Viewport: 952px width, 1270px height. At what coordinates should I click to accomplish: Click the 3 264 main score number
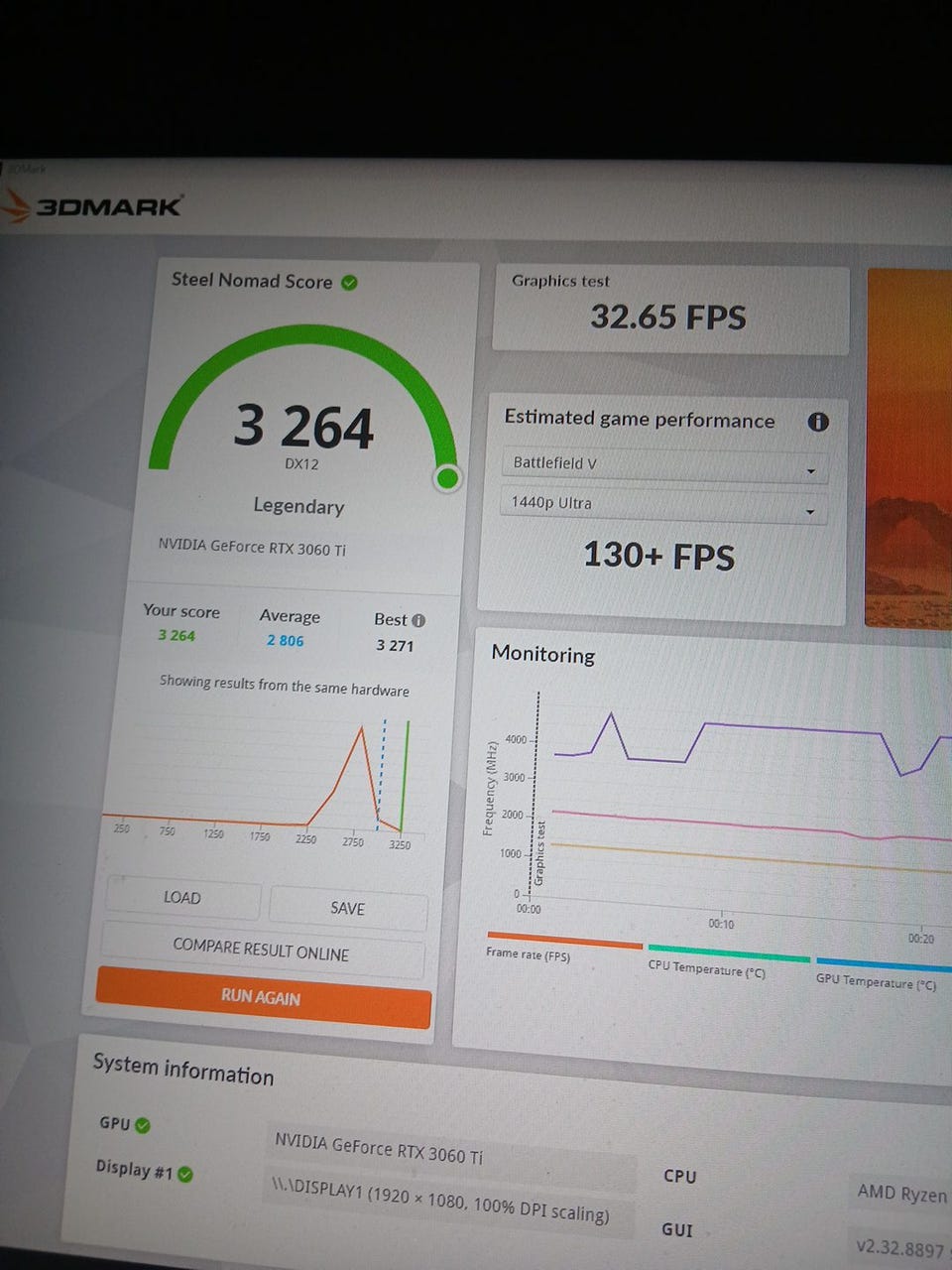303,428
